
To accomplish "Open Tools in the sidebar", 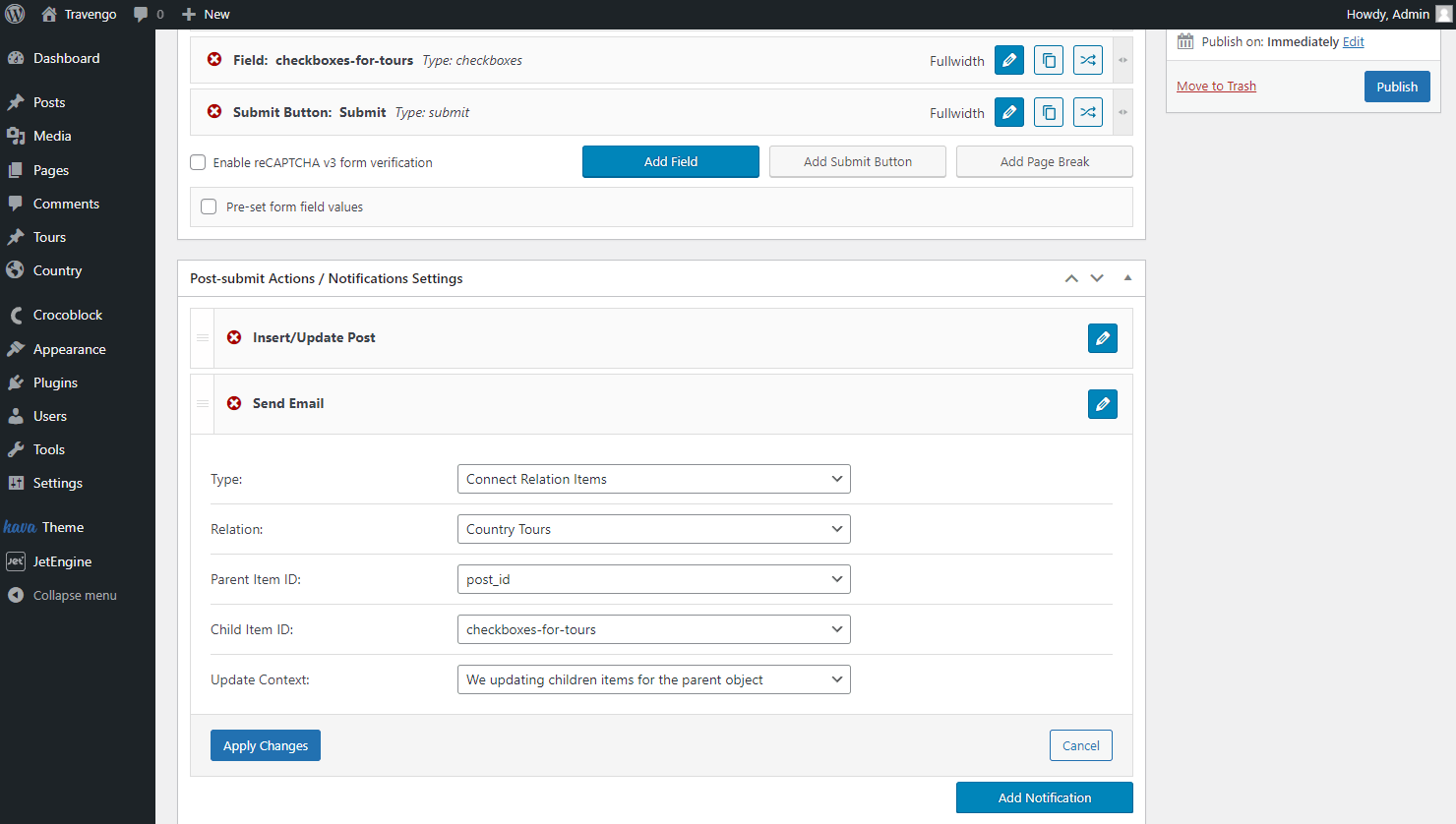I will pos(78,449).
